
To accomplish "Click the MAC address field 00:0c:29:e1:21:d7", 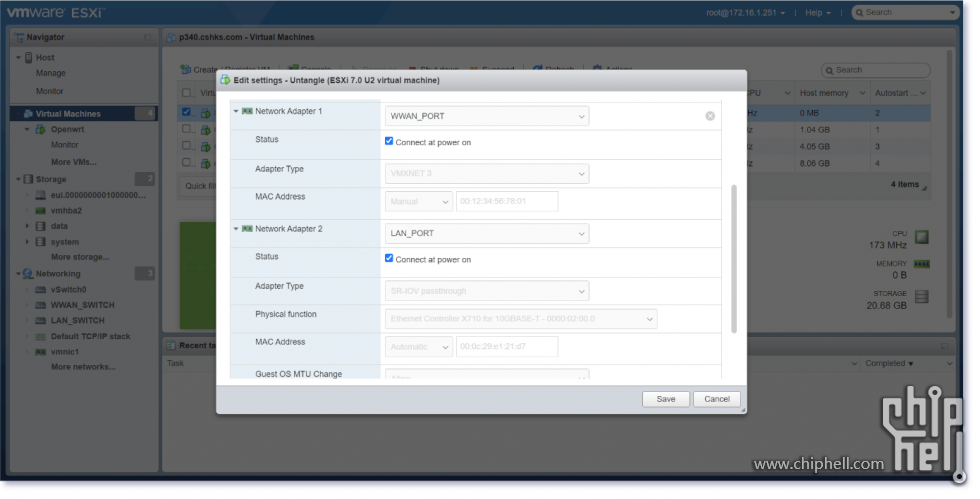I will (507, 346).
